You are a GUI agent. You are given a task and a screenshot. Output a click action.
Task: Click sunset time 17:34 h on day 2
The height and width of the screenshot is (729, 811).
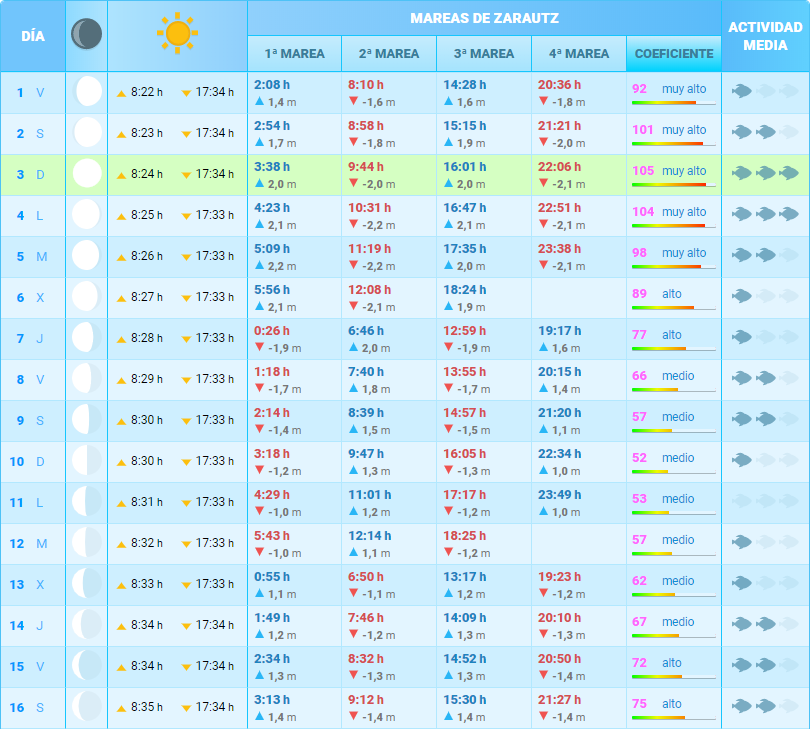click(215, 133)
